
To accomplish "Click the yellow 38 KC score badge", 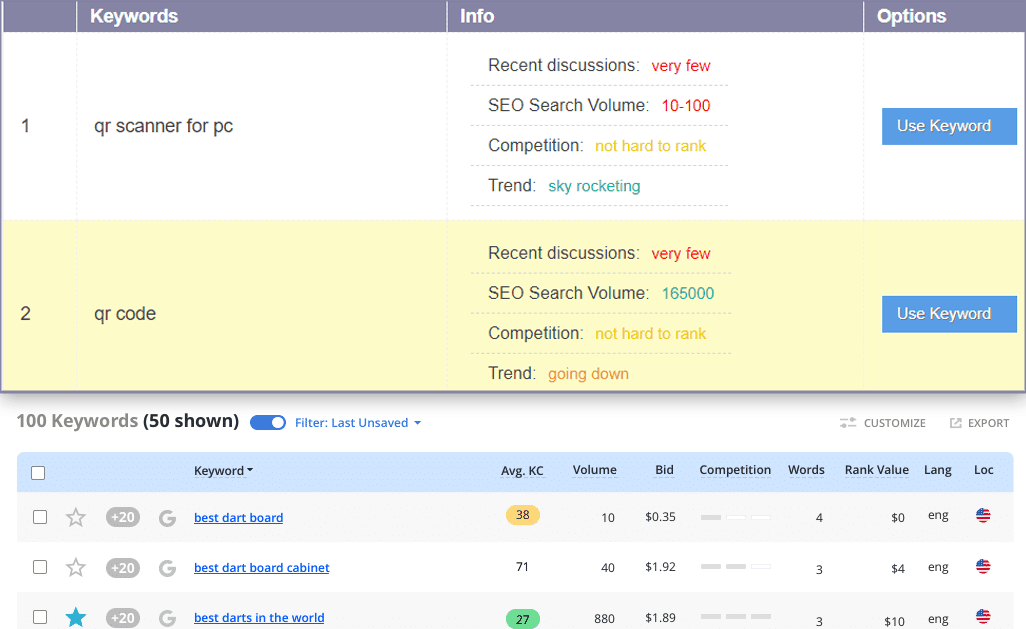I will [523, 515].
